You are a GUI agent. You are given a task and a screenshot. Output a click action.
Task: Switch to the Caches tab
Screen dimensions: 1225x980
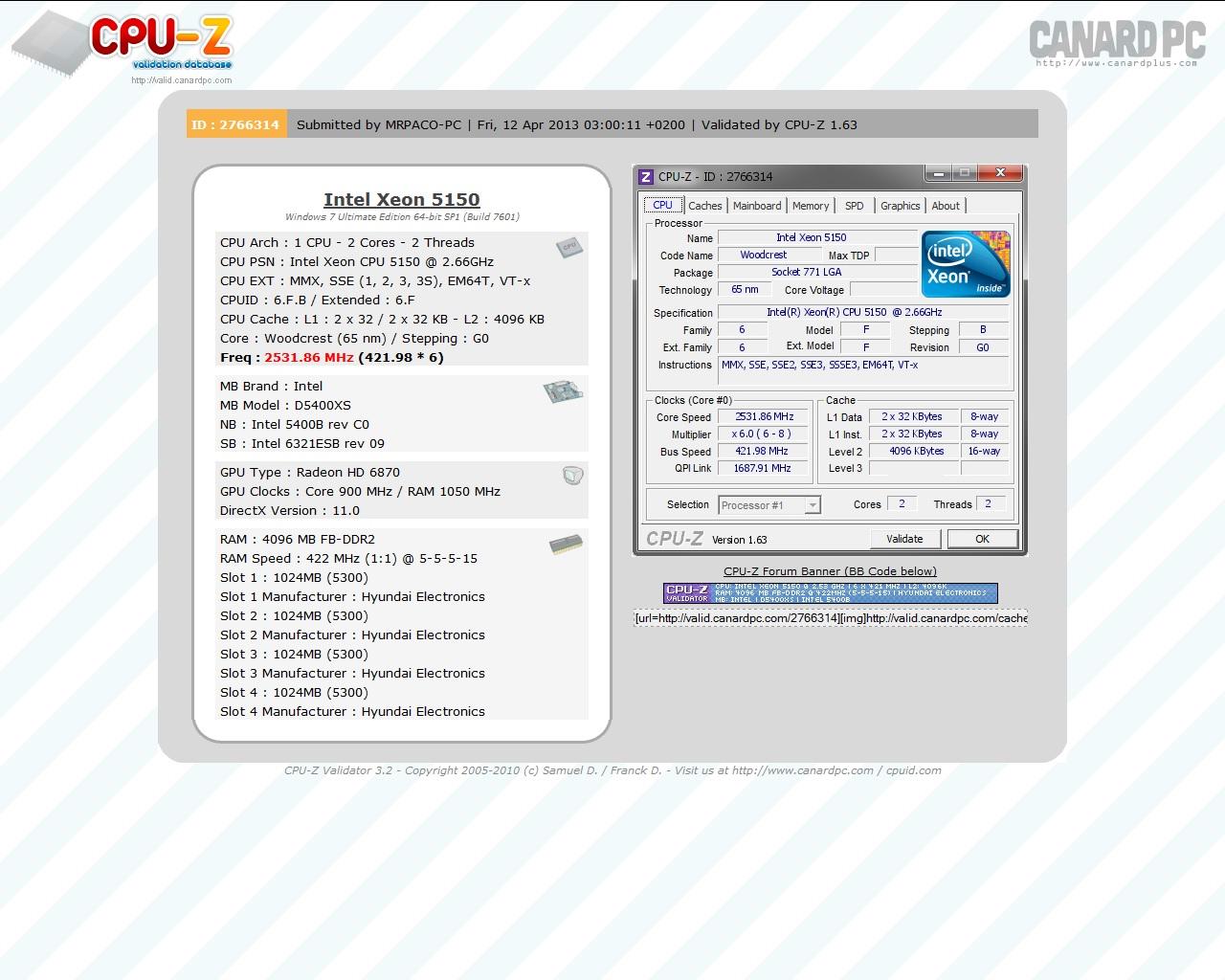pyautogui.click(x=705, y=206)
